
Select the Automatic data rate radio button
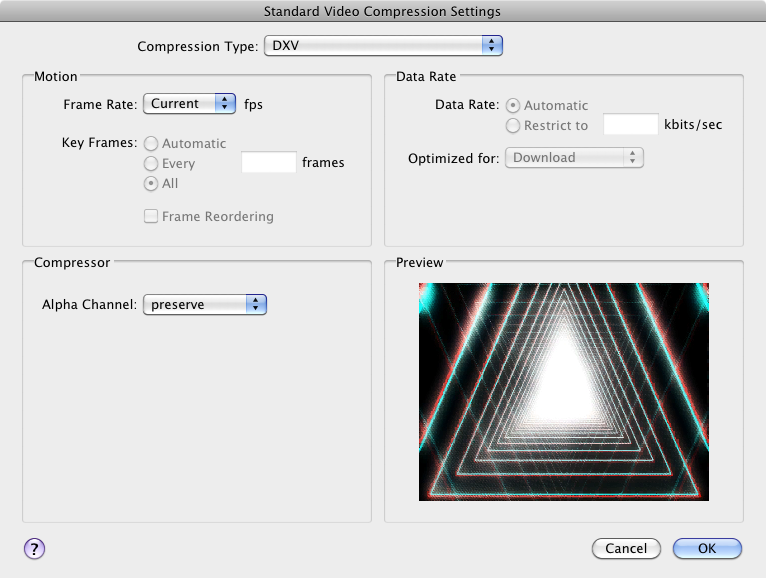pos(512,106)
